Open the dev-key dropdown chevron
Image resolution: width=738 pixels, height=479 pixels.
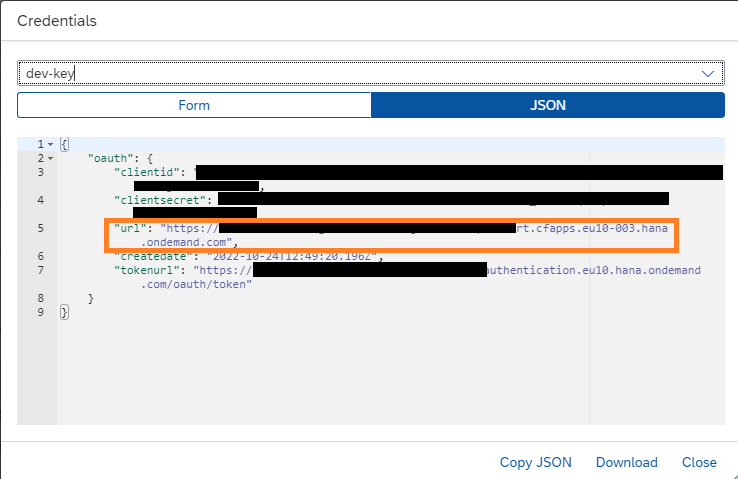point(709,74)
